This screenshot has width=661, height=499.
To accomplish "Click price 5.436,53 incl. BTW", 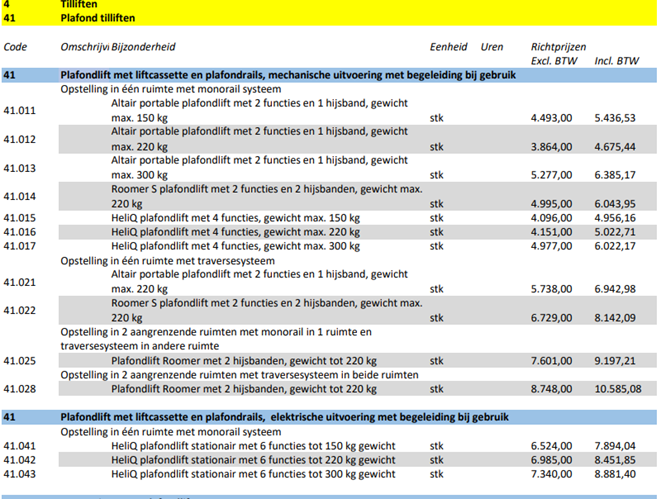I will [615, 118].
